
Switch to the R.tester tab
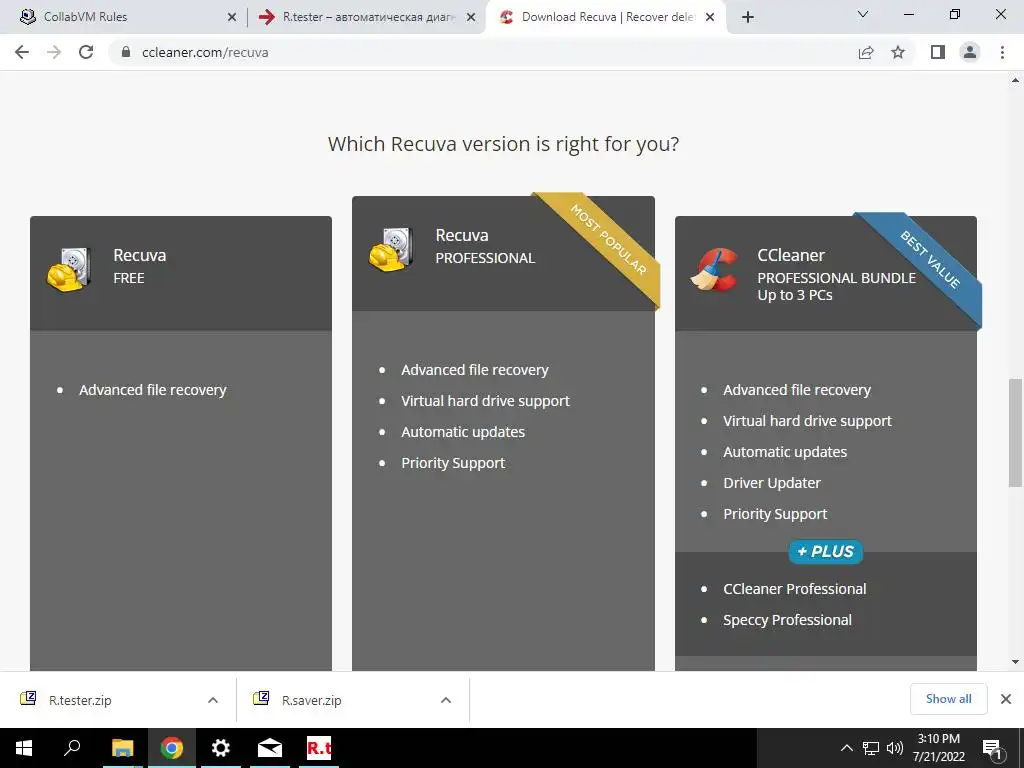(369, 17)
